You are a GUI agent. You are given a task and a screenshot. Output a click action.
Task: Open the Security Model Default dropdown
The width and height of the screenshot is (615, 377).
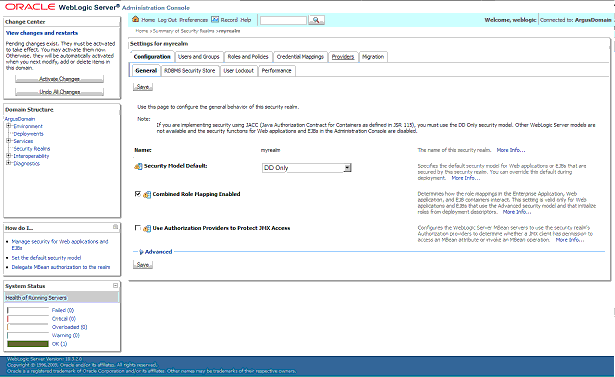point(306,168)
